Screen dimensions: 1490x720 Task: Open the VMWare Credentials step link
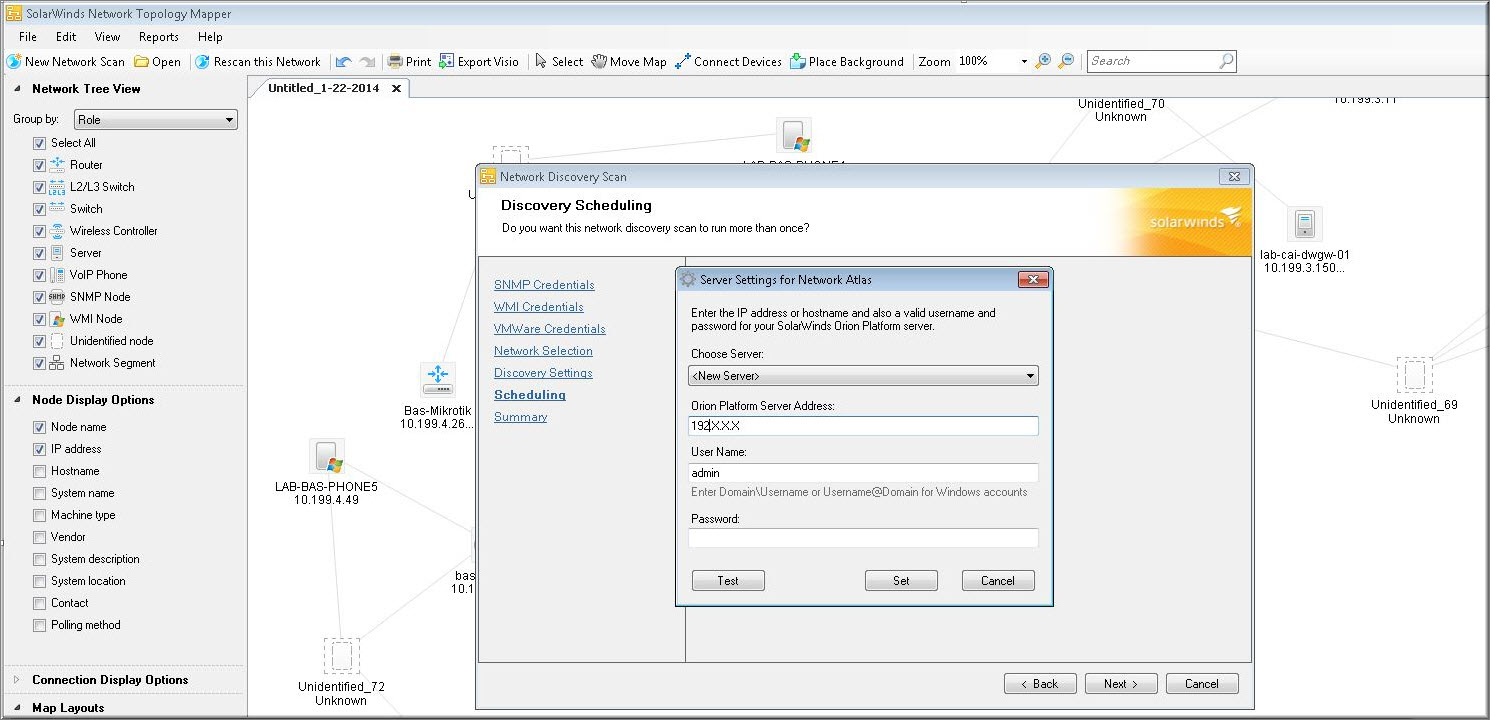tap(550, 329)
